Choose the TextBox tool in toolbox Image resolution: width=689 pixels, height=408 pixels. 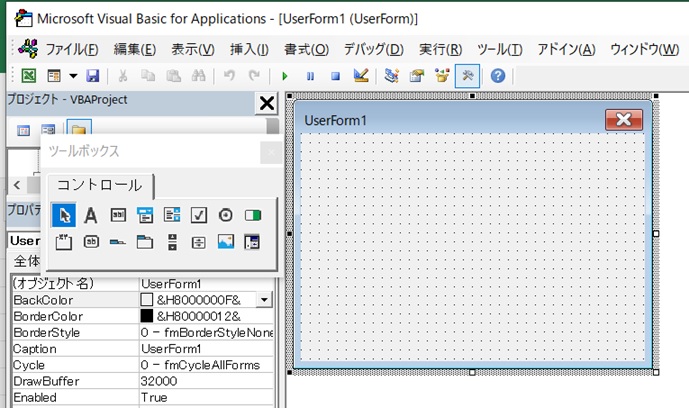(118, 215)
